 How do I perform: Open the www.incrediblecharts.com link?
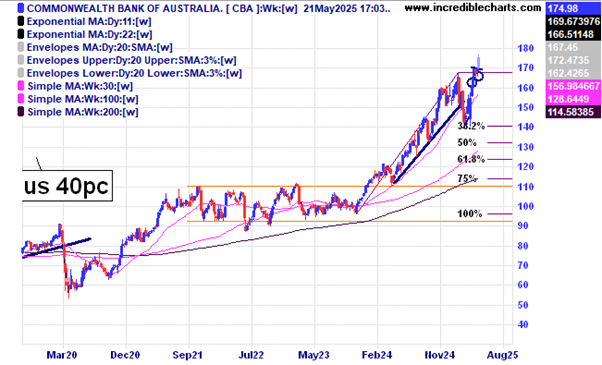[x=473, y=7]
